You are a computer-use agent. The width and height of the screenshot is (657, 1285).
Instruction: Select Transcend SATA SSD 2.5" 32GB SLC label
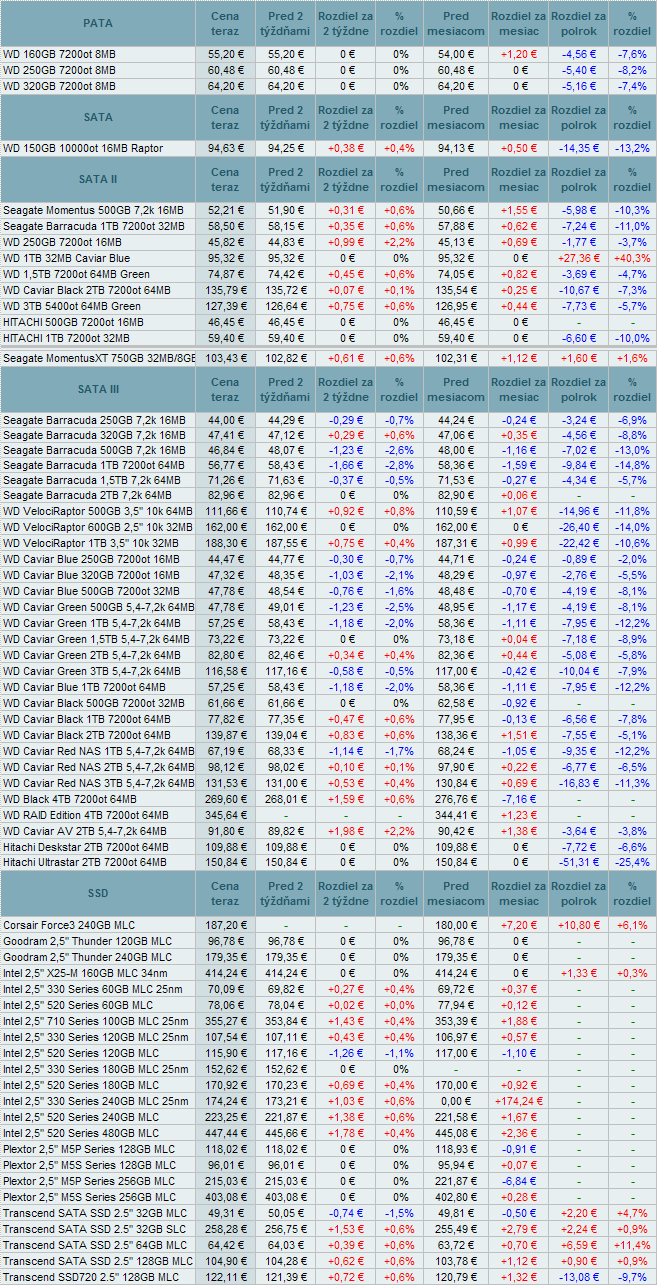(94, 1229)
